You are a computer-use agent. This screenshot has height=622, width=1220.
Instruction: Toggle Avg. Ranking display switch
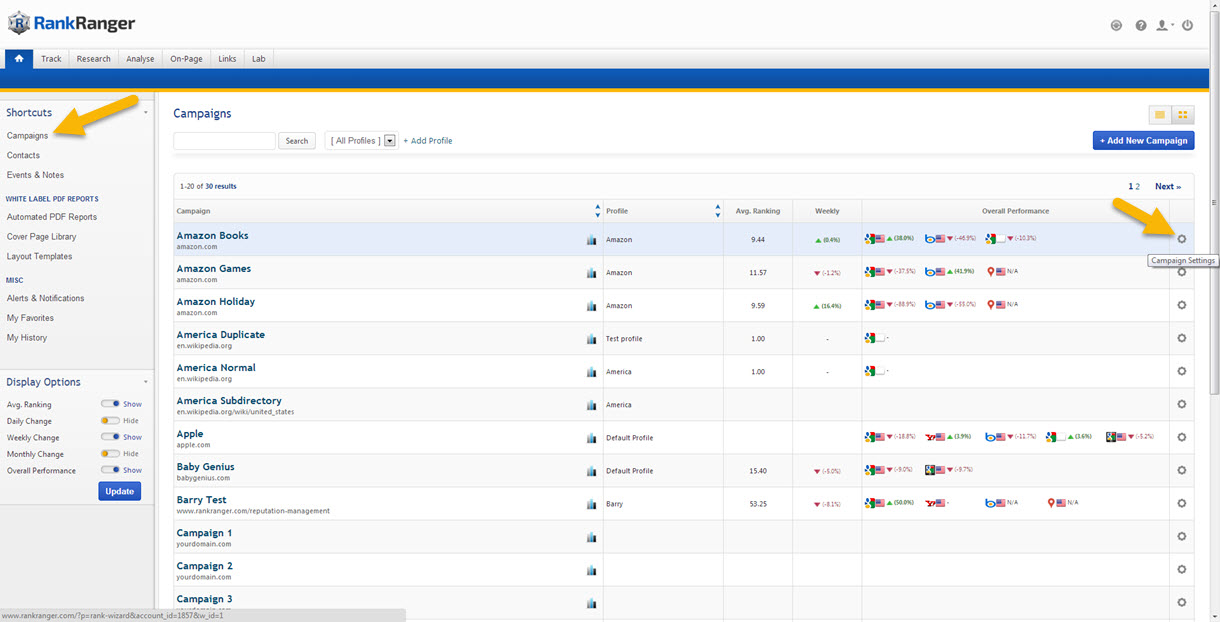110,404
